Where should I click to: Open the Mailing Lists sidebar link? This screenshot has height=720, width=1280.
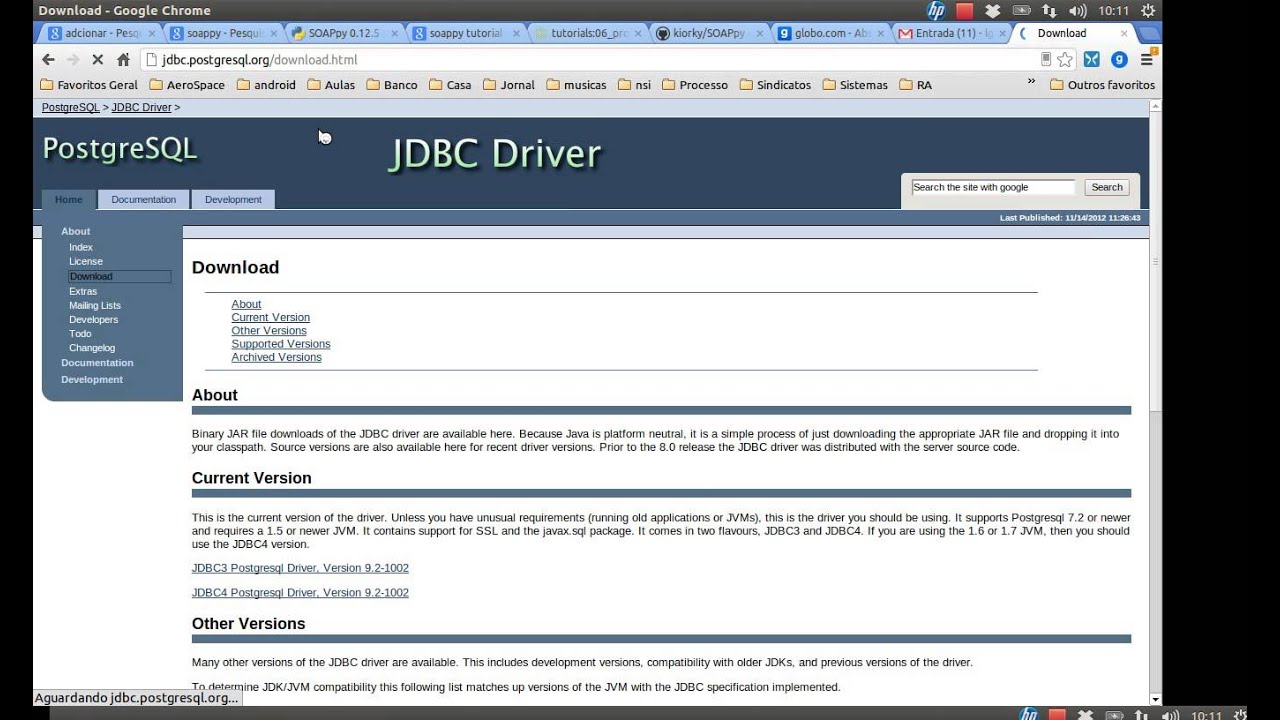point(95,305)
